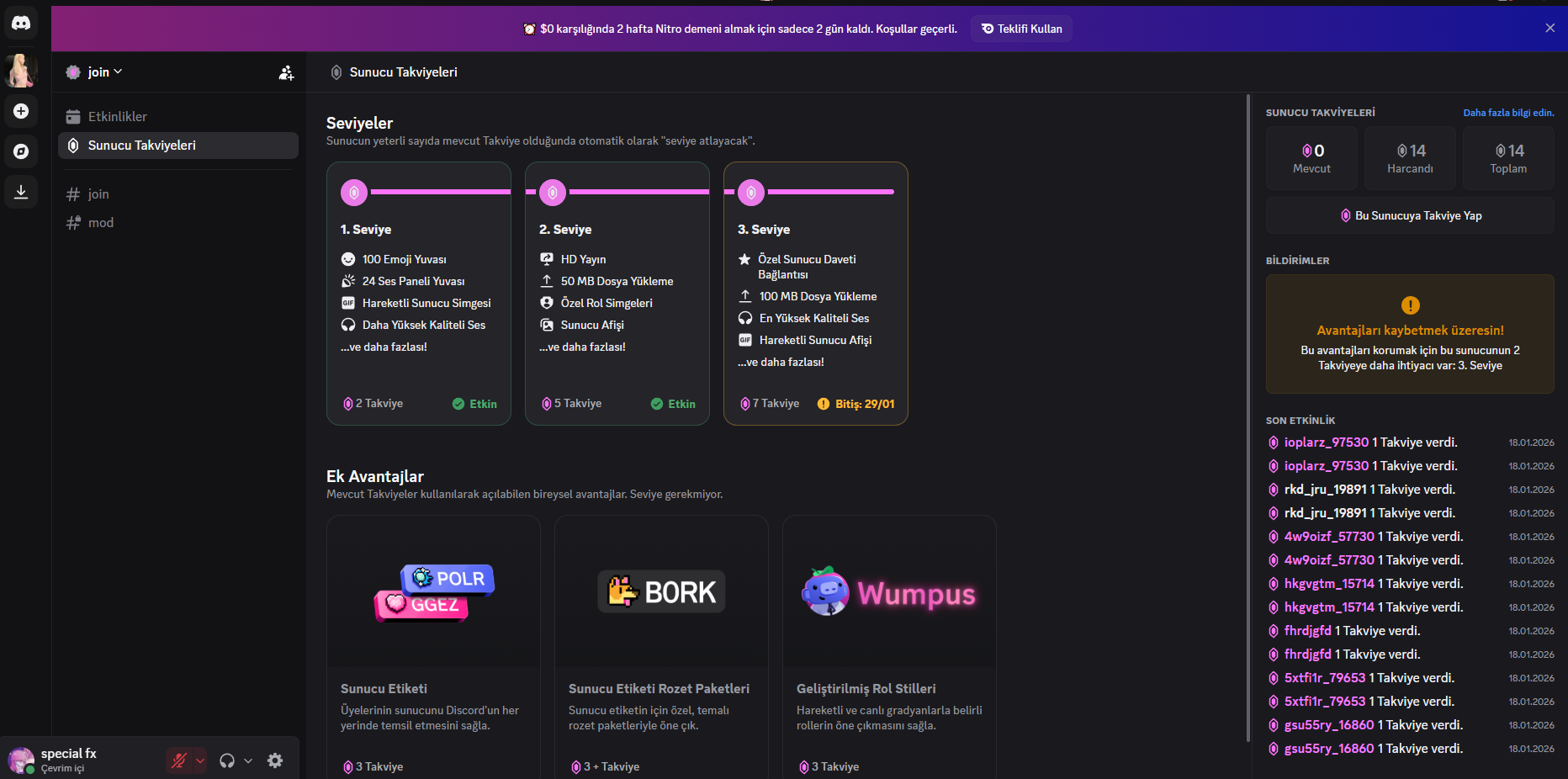Screen dimensions: 1568x779
Task: Open the Sunucu Etiketi perk card image
Action: pyautogui.click(x=433, y=592)
